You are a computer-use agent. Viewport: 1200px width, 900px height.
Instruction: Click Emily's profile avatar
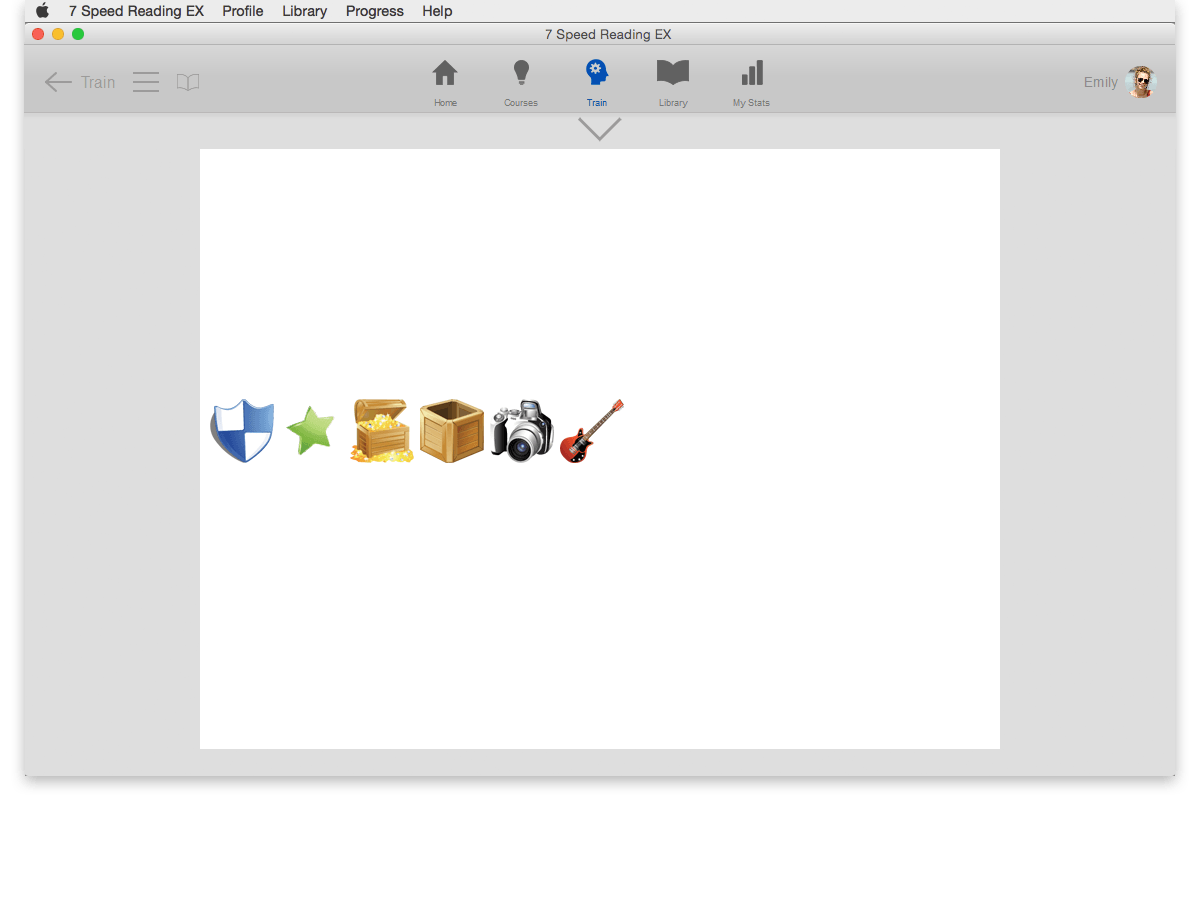coord(1140,82)
